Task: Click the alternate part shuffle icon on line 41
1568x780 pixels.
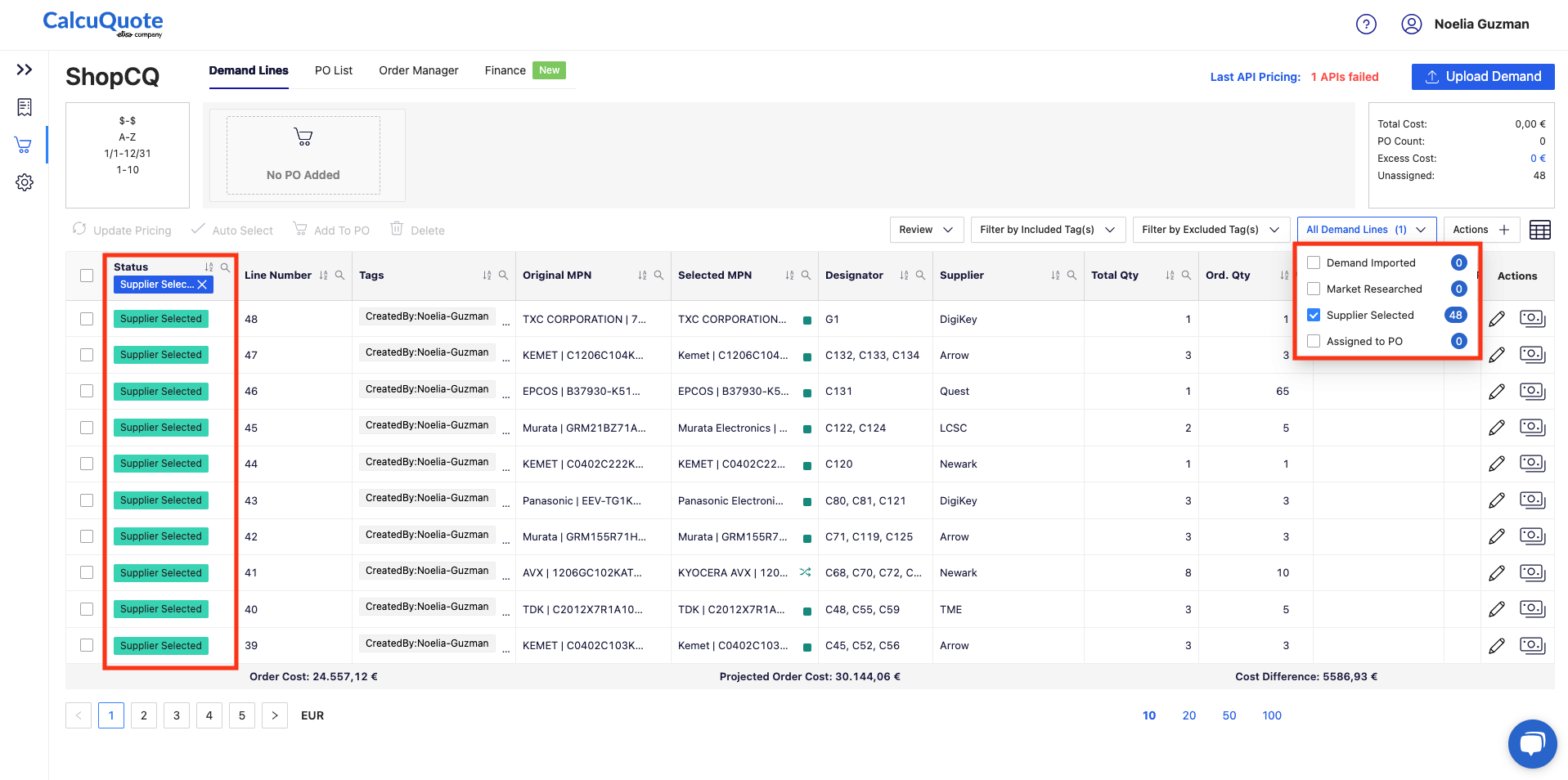Action: tap(806, 572)
